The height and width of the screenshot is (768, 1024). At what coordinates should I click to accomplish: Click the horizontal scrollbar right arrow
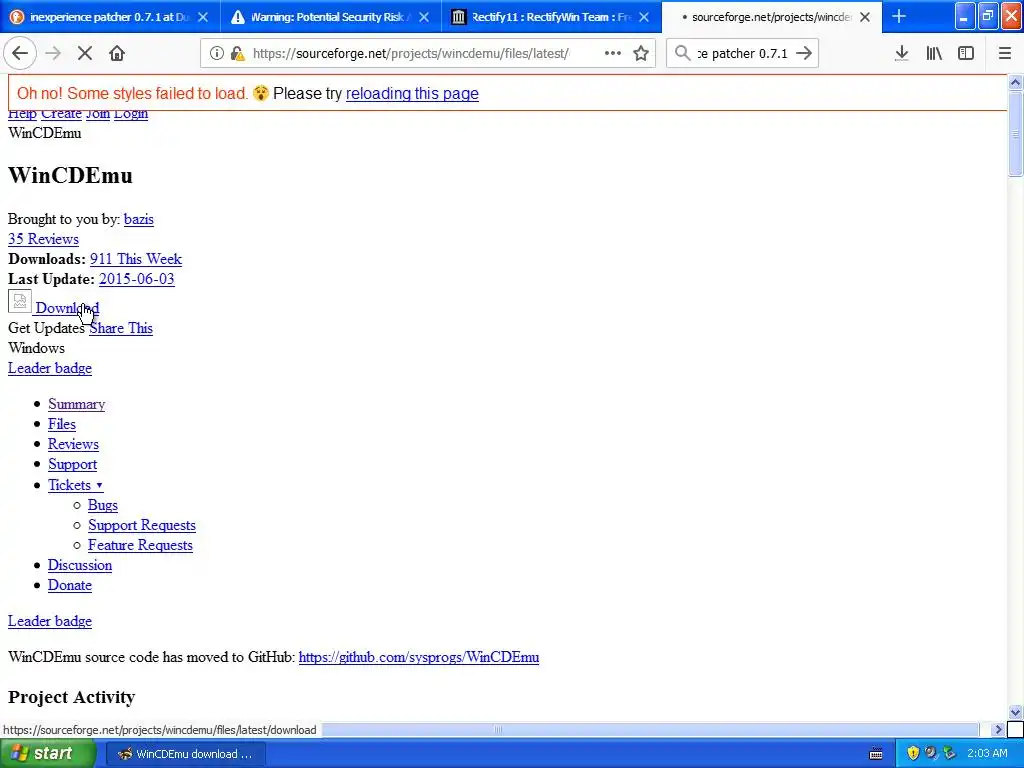coord(998,729)
